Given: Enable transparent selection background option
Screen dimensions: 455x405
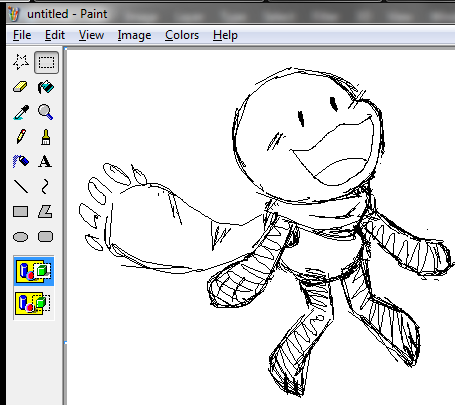Looking at the screenshot, I should [34, 303].
